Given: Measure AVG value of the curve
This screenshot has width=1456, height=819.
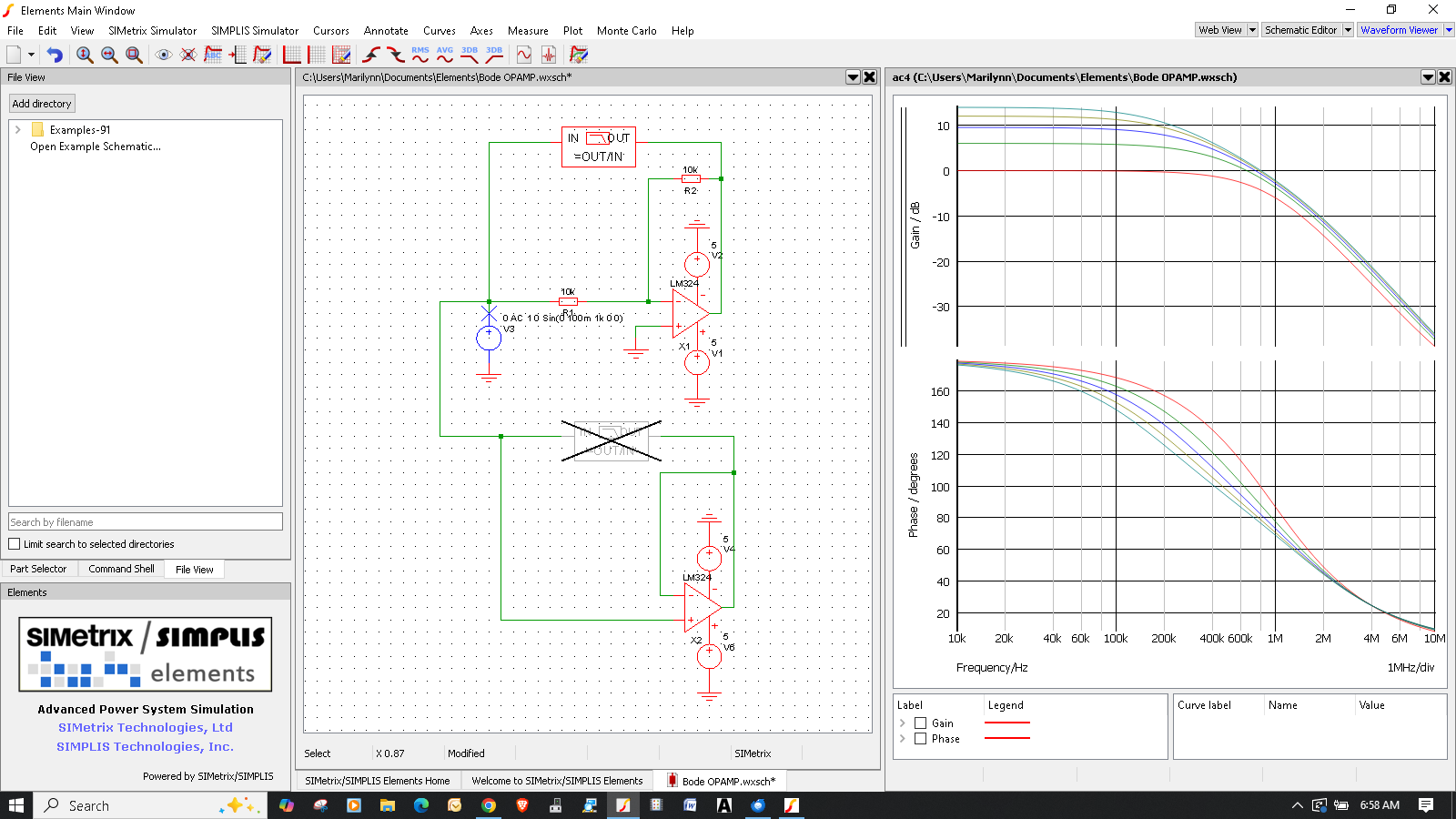Looking at the screenshot, I should click(445, 55).
